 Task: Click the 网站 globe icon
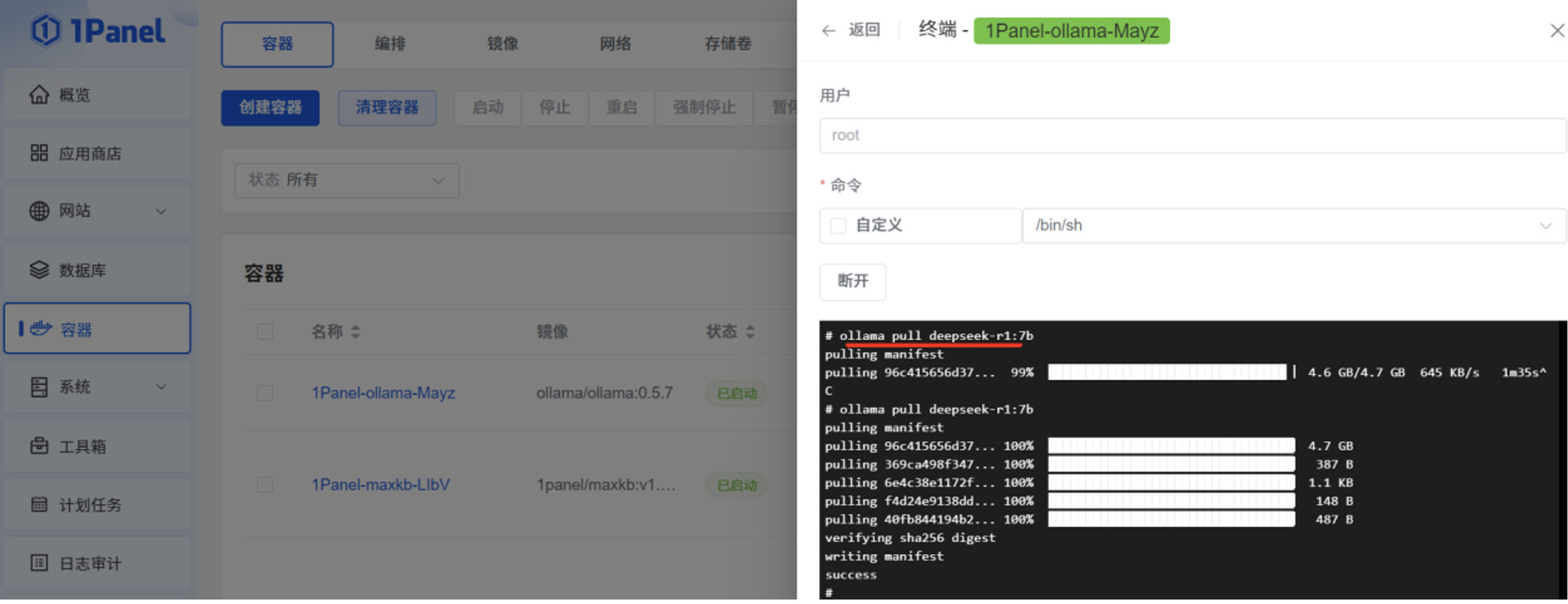[39, 211]
